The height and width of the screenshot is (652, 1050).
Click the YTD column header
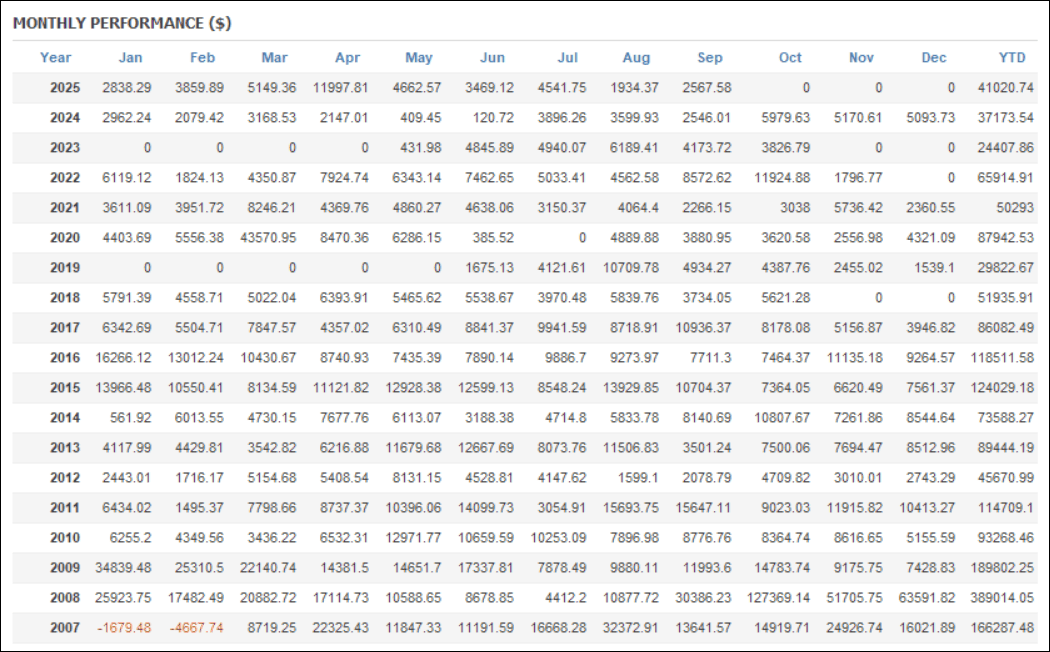click(x=1013, y=58)
